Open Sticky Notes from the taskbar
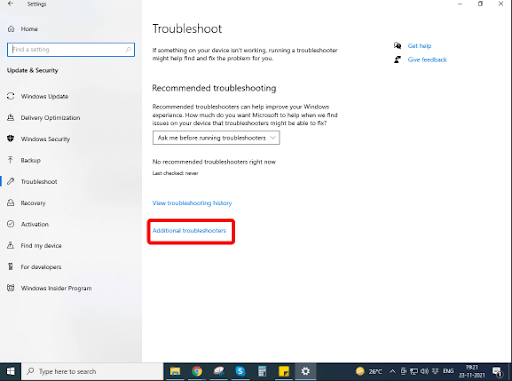512x381 pixels. (284, 371)
